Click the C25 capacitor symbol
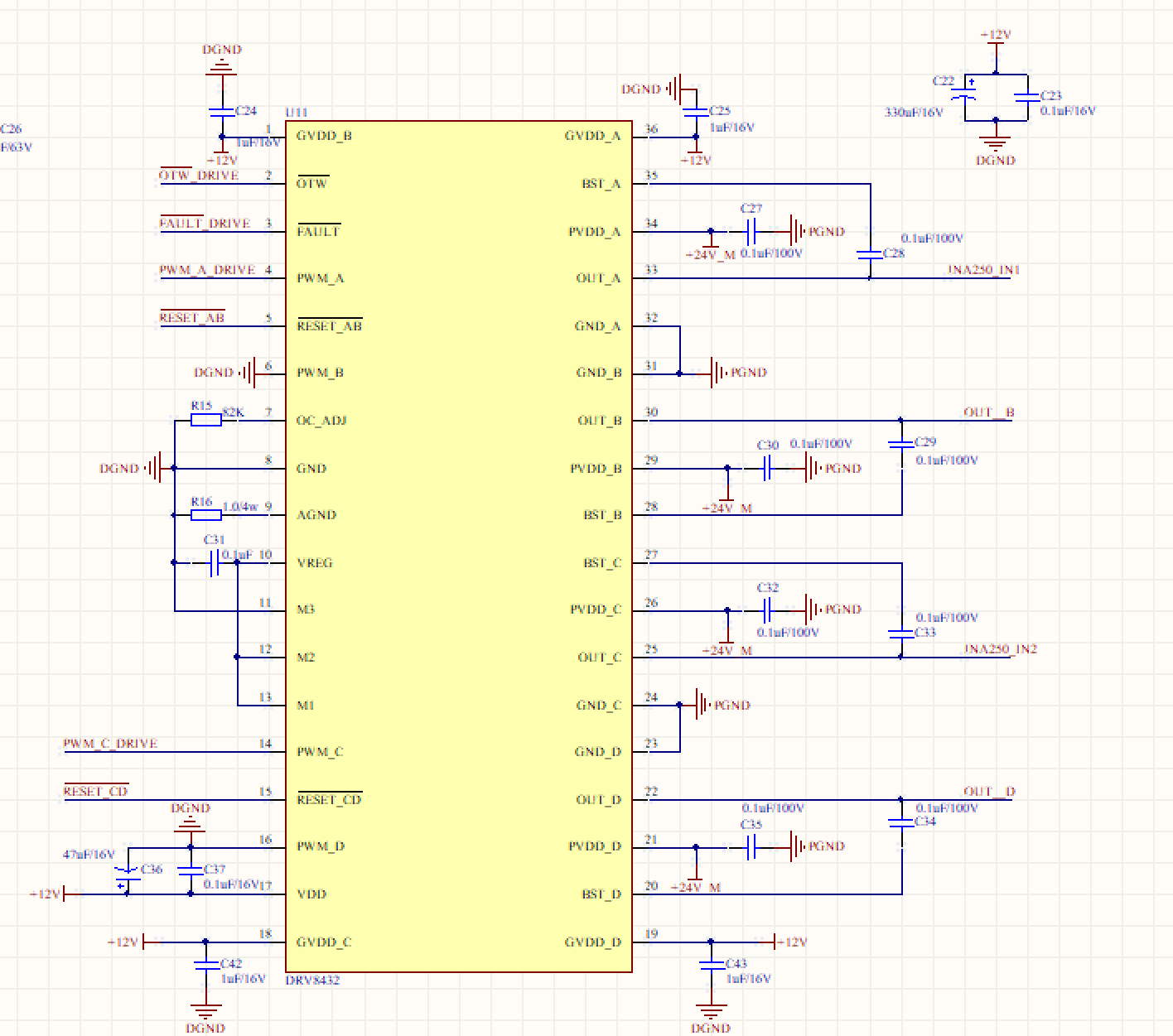1173x1036 pixels. click(695, 111)
